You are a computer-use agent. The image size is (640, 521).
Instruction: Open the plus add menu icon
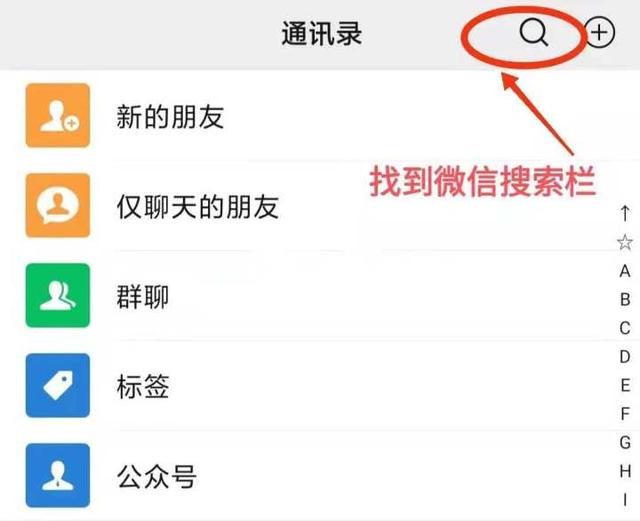tap(600, 33)
